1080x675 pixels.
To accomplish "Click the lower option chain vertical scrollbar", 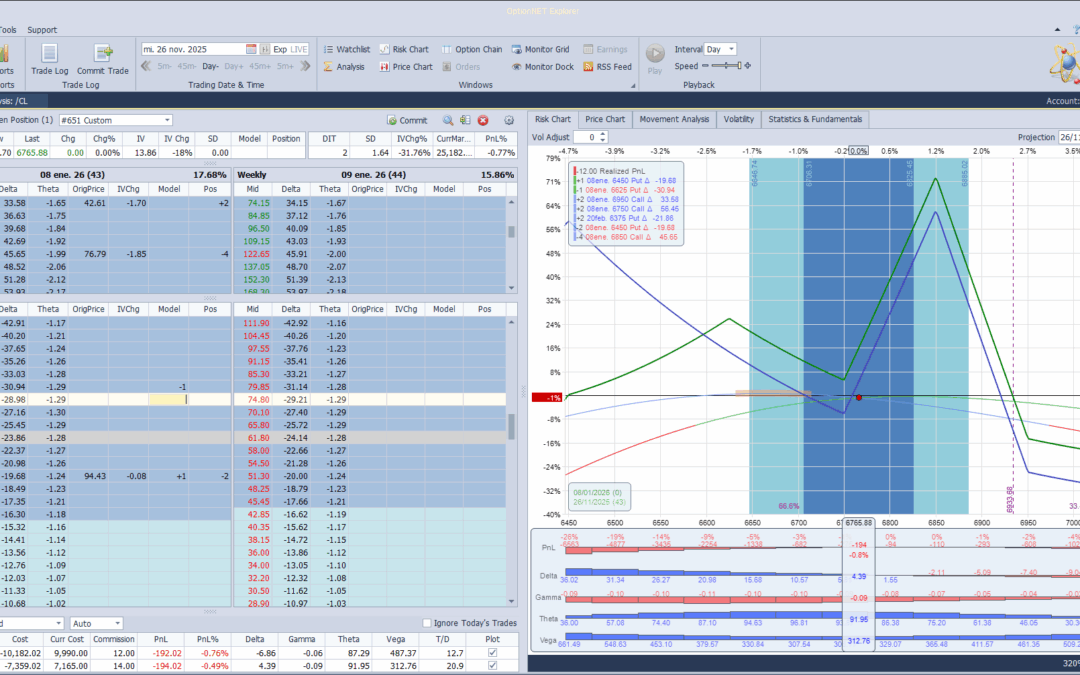I will (x=511, y=461).
